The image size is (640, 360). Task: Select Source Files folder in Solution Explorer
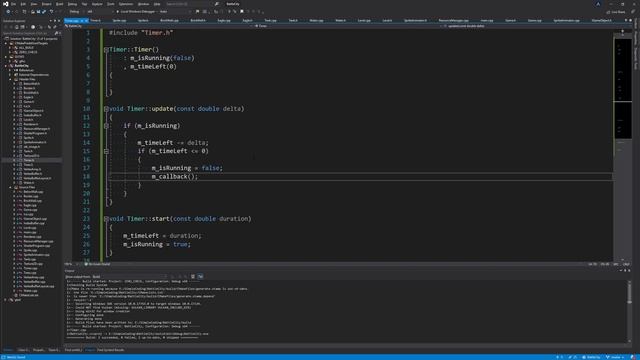[x=27, y=187]
